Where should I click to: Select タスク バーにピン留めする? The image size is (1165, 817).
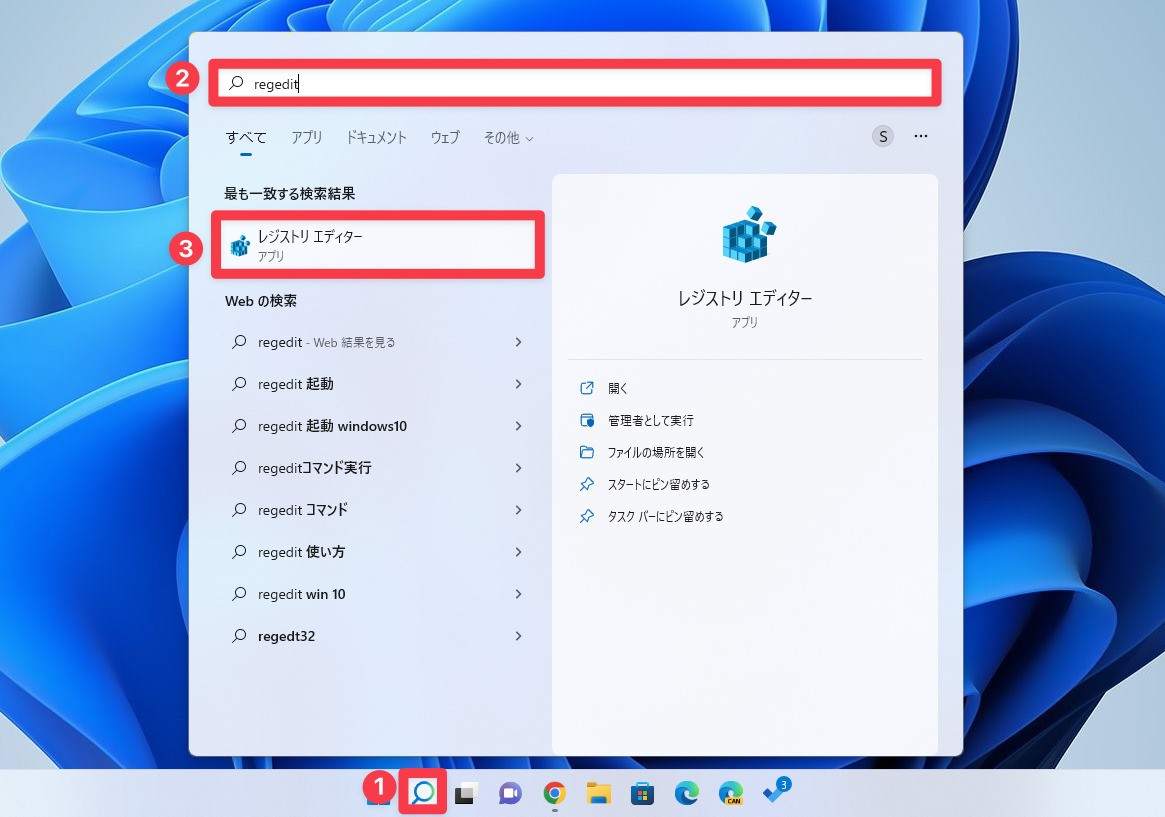(x=665, y=516)
